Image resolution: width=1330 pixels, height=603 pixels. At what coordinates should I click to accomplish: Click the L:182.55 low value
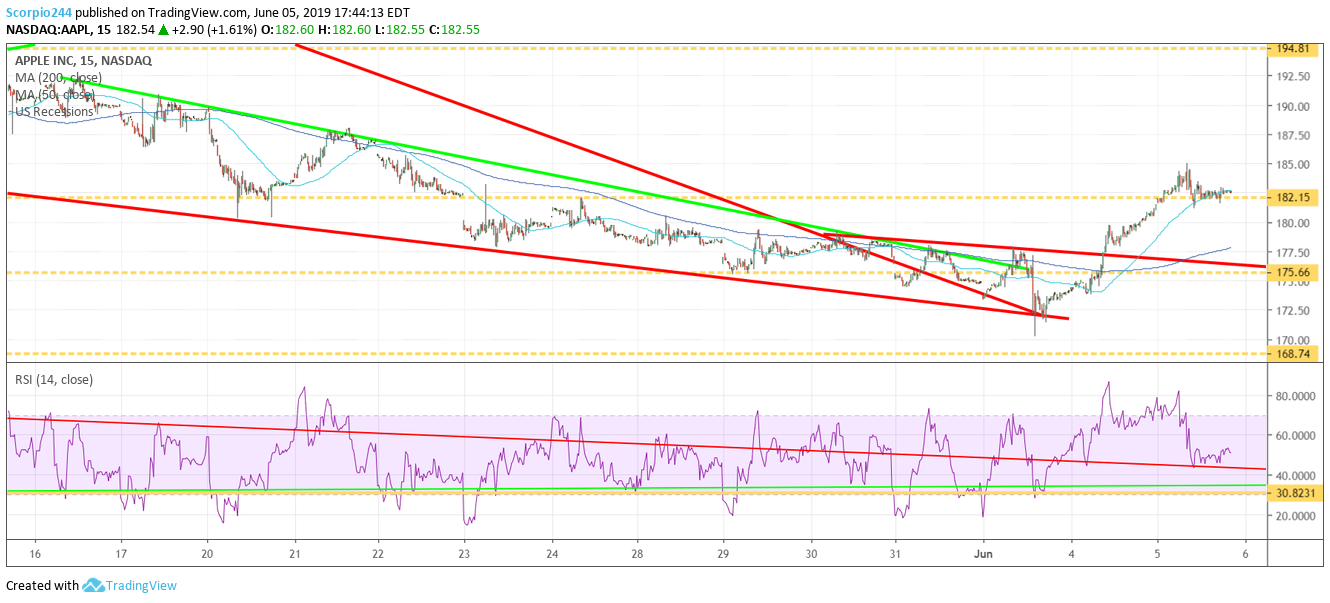click(400, 30)
